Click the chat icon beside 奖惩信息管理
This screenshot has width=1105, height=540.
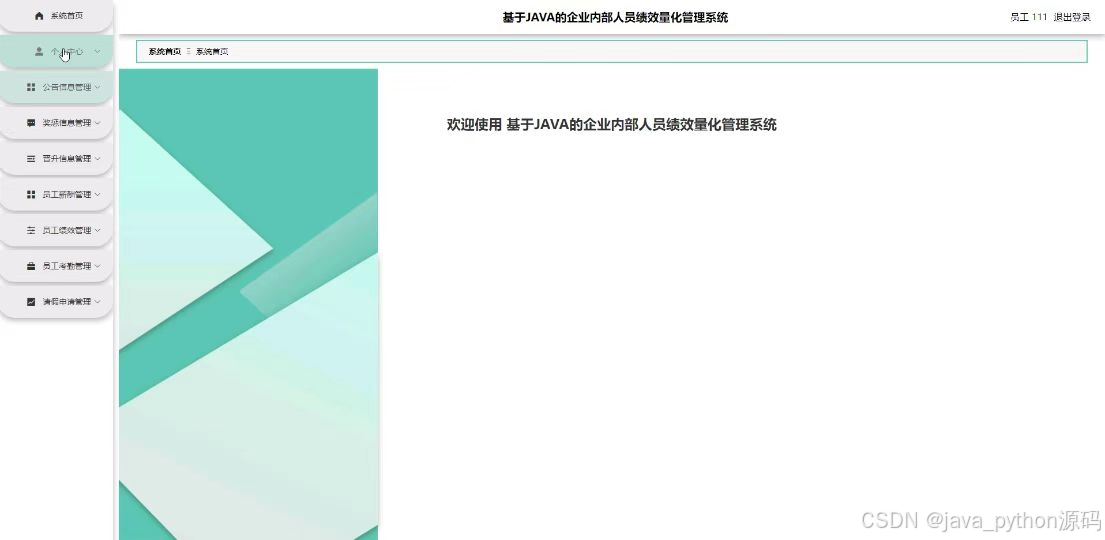click(31, 123)
